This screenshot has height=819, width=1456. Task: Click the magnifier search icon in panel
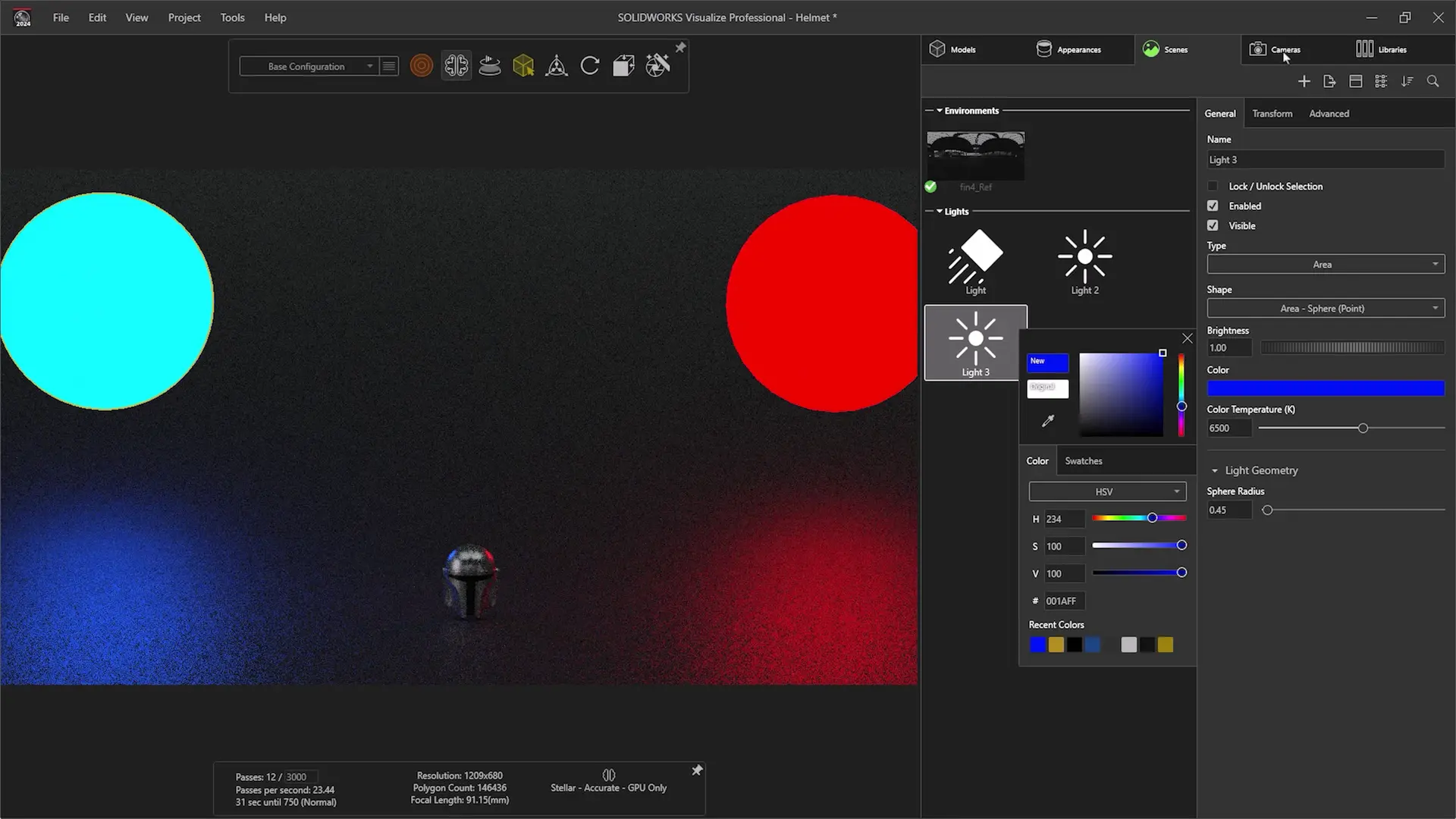(x=1432, y=81)
